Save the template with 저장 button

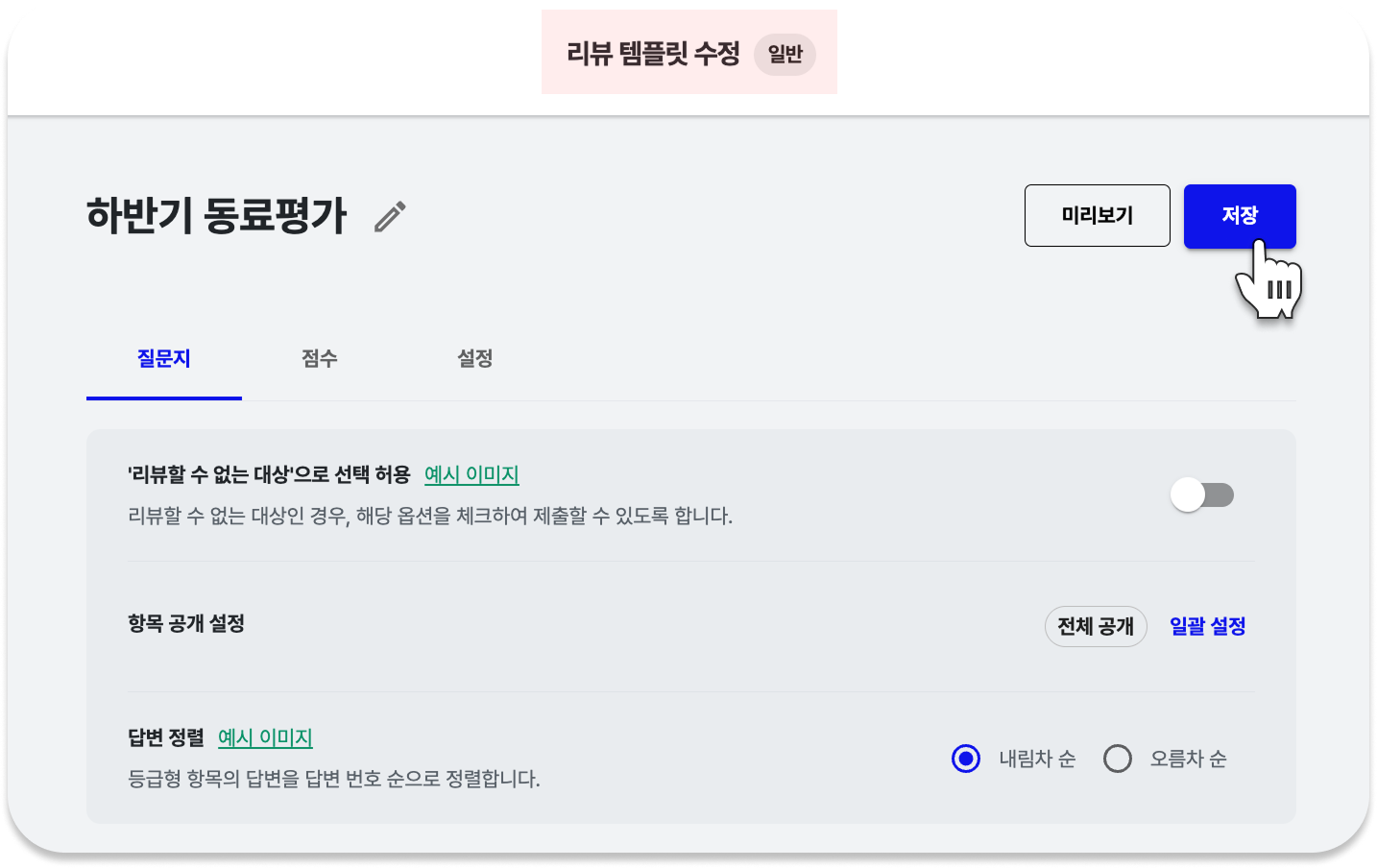[x=1239, y=215]
